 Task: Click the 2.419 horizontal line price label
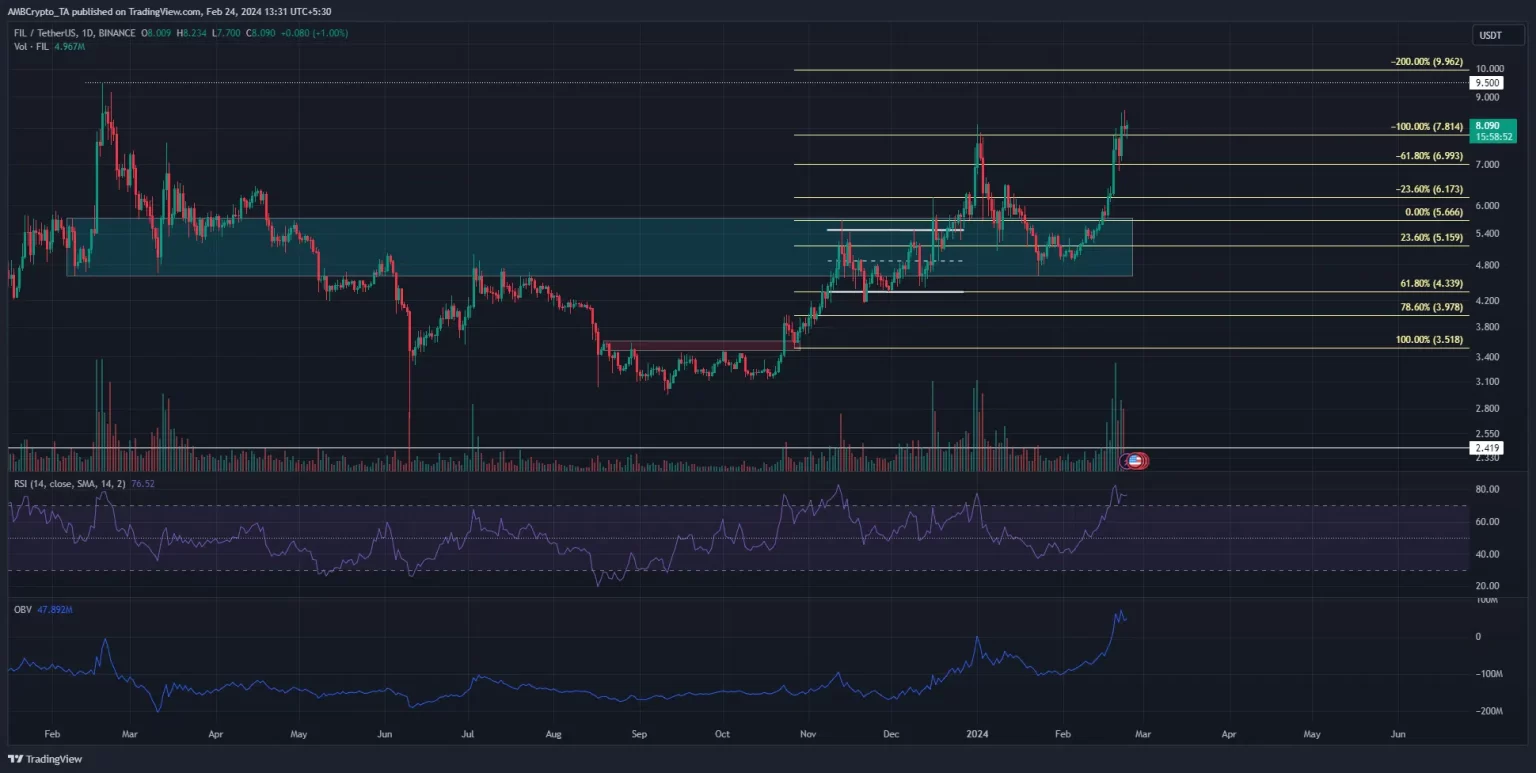(x=1487, y=448)
